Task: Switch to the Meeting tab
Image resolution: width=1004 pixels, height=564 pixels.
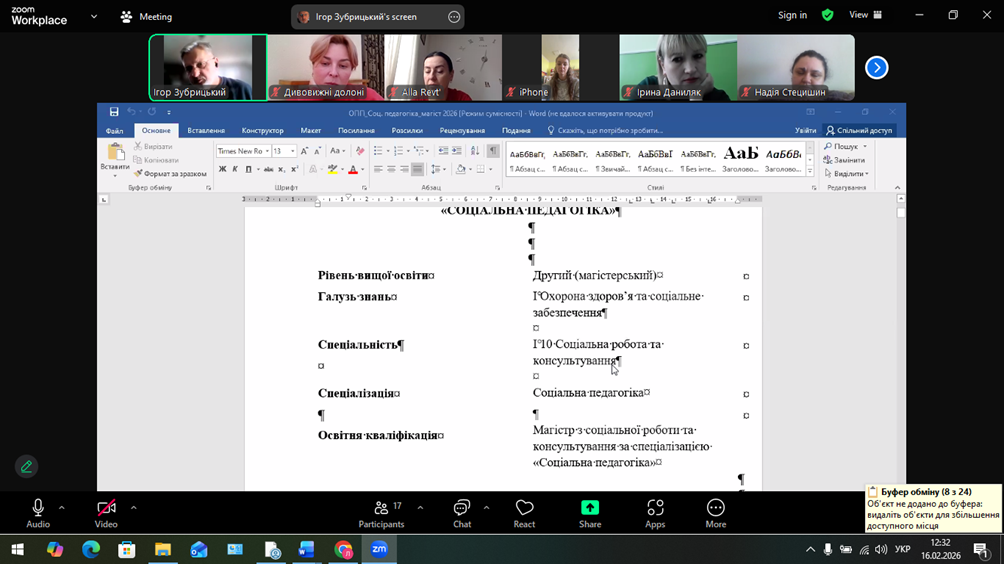Action: click(146, 16)
